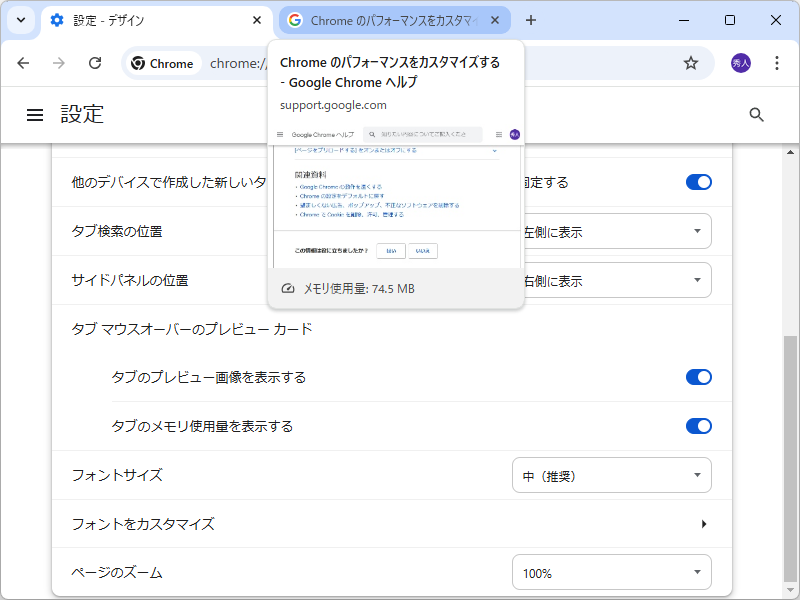Image resolution: width=800 pixels, height=600 pixels.
Task: Click はい in the feedback prompt
Action: pos(391,251)
